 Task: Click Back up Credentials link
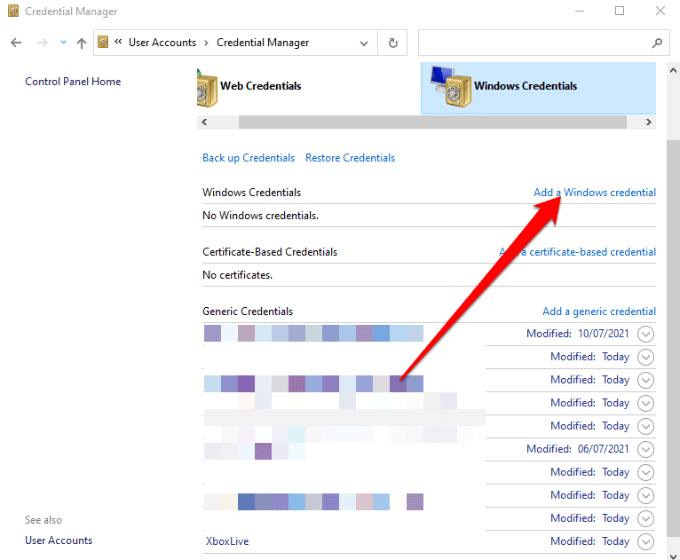pos(248,158)
